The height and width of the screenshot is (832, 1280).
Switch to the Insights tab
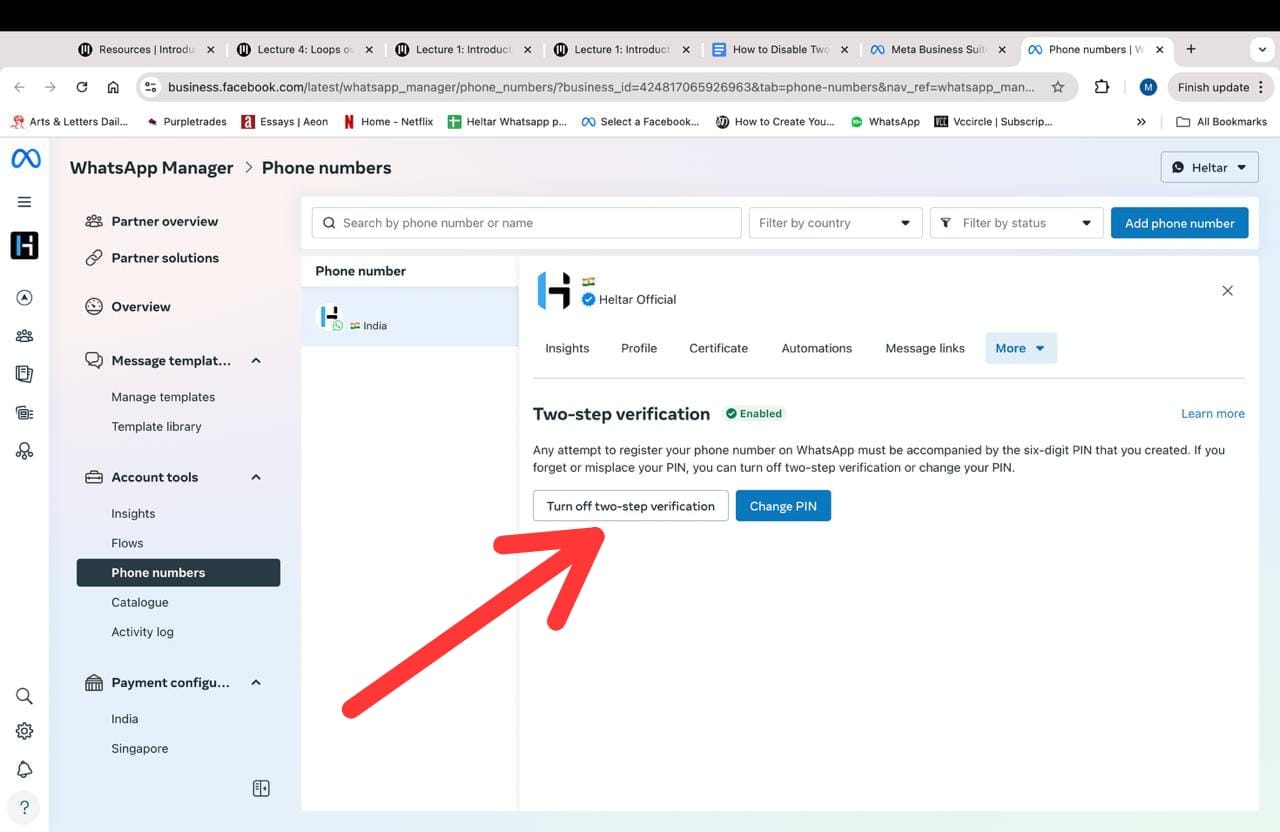click(x=567, y=348)
